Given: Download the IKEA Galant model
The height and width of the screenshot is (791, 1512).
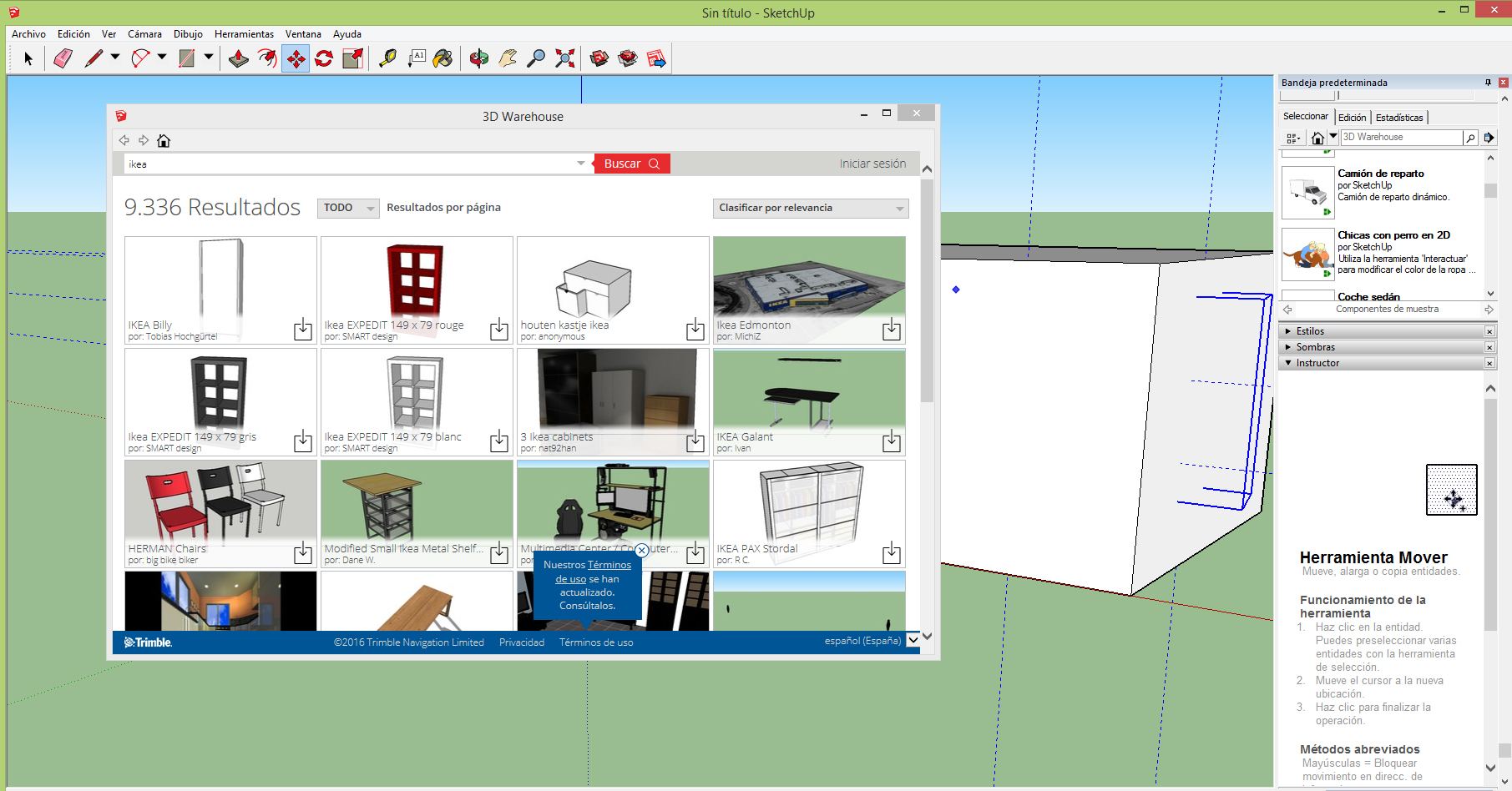Looking at the screenshot, I should tap(892, 441).
